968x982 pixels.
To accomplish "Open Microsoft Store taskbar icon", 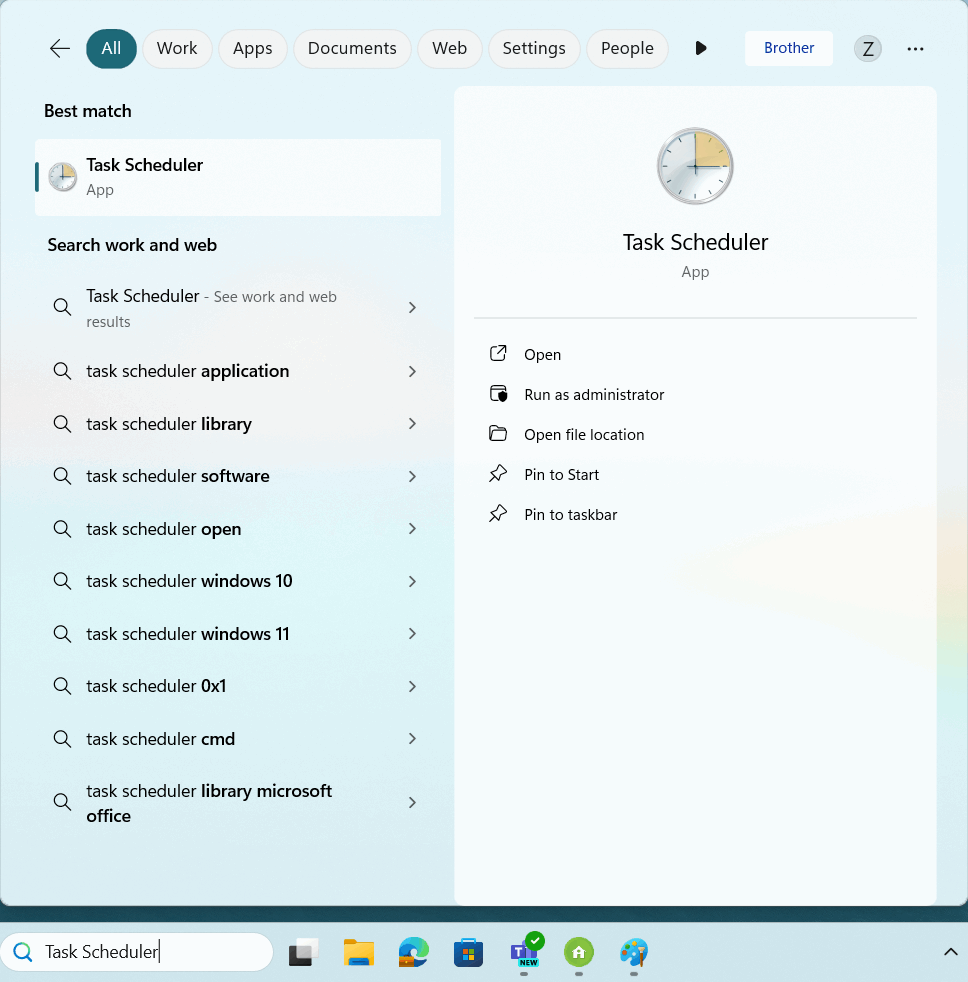I will [468, 952].
